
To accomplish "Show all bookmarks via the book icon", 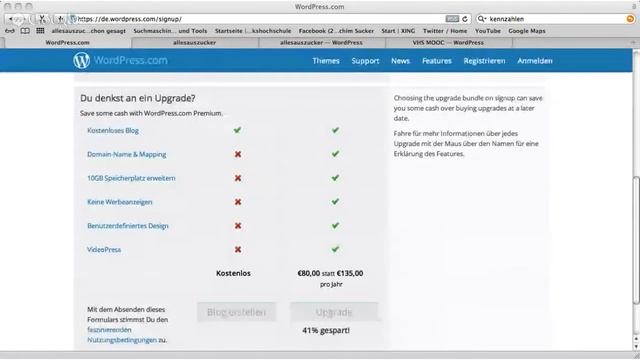I will 25,31.
